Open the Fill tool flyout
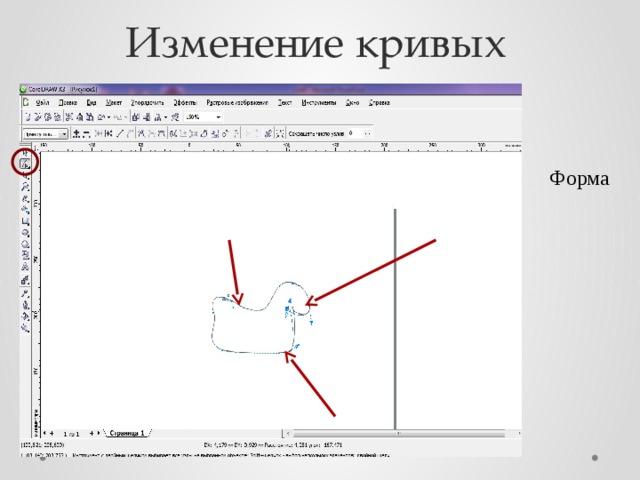The height and width of the screenshot is (480, 640). click(x=25, y=316)
